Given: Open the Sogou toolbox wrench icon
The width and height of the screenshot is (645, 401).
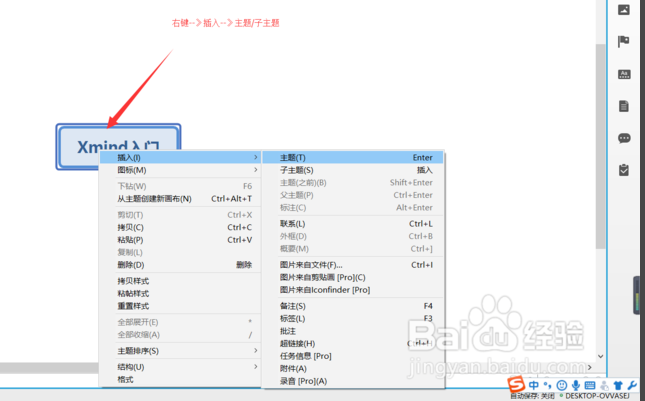Looking at the screenshot, I should pos(632,385).
